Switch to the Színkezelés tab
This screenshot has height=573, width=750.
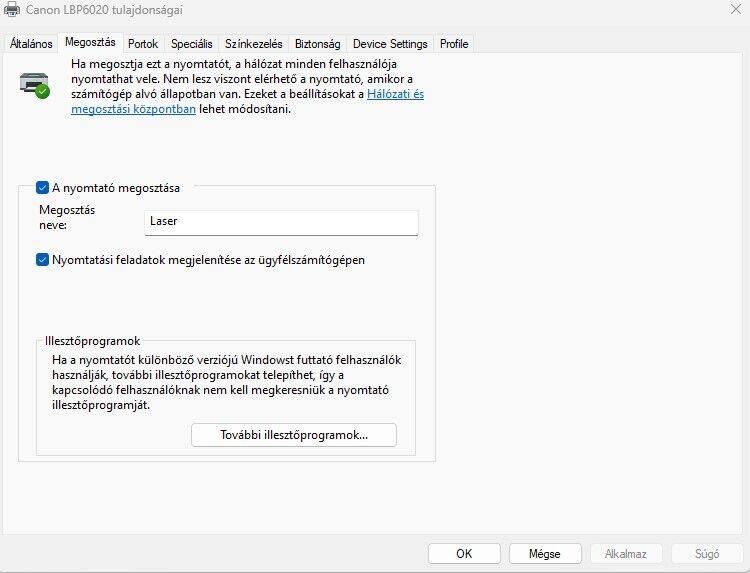click(254, 44)
